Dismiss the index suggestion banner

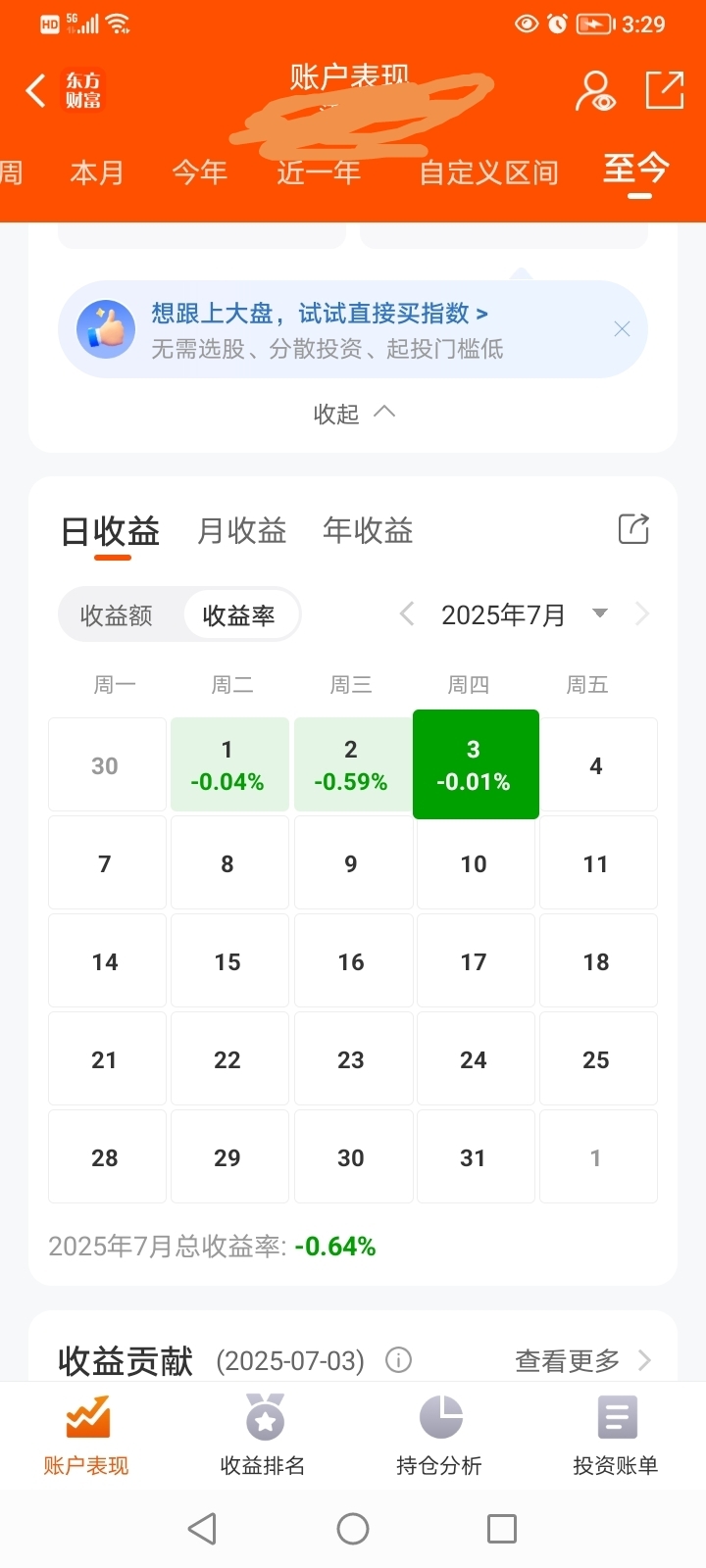622,329
